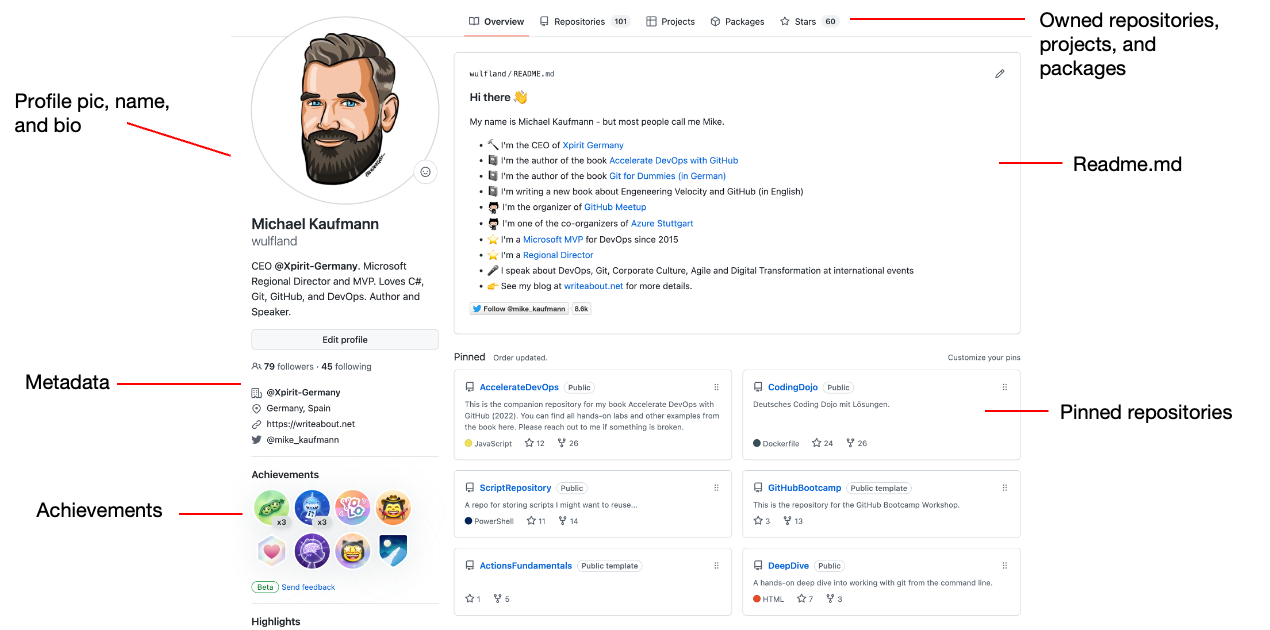Click the yellow JavaScript language dot on AccelerateDevOps

click(469, 443)
